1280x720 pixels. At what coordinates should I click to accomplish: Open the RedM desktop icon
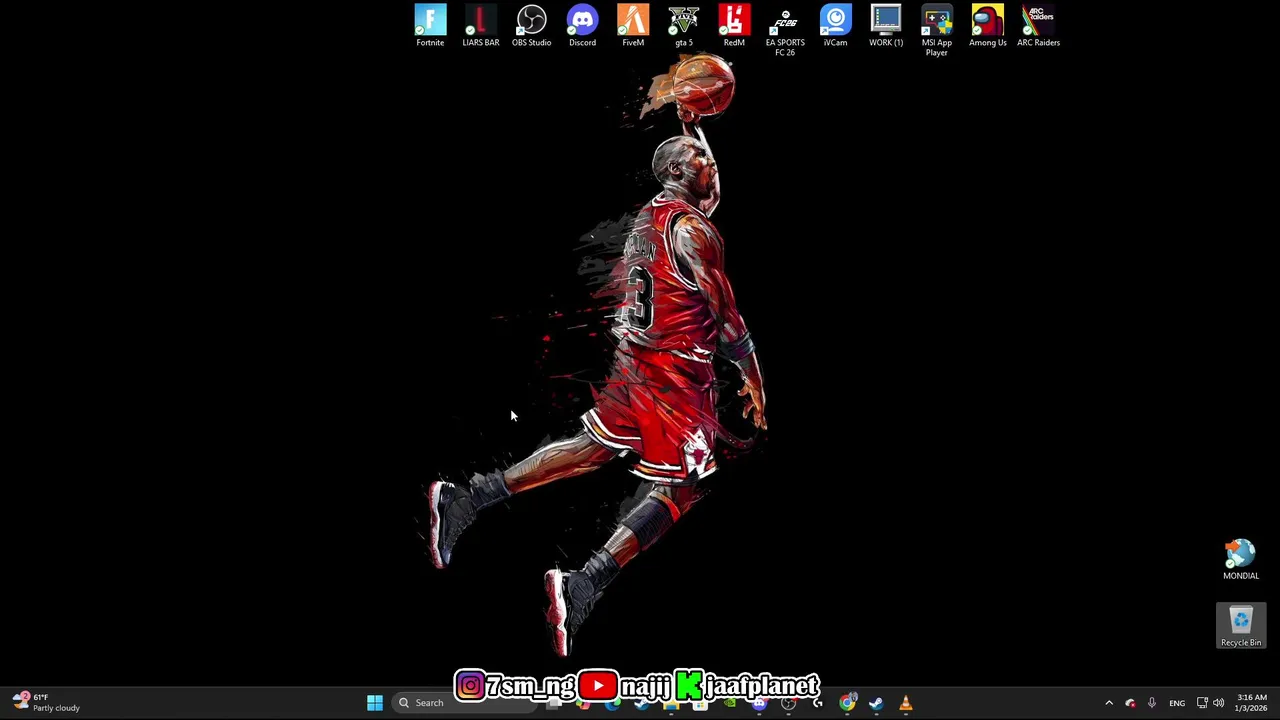[x=734, y=26]
